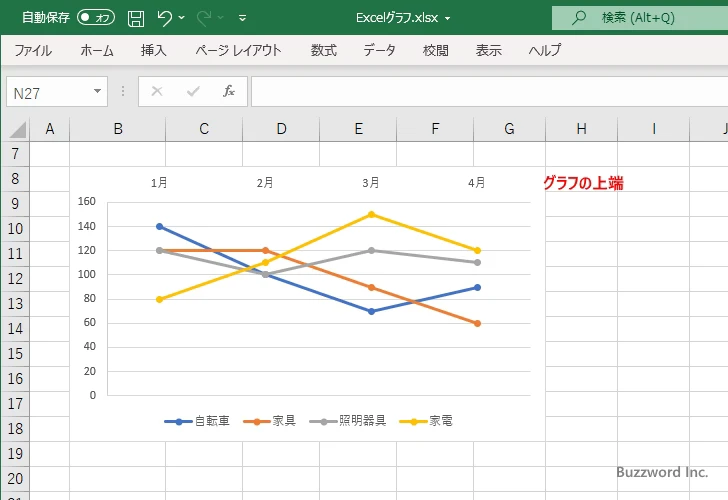Open the ページ レイアウト tab

pos(238,50)
